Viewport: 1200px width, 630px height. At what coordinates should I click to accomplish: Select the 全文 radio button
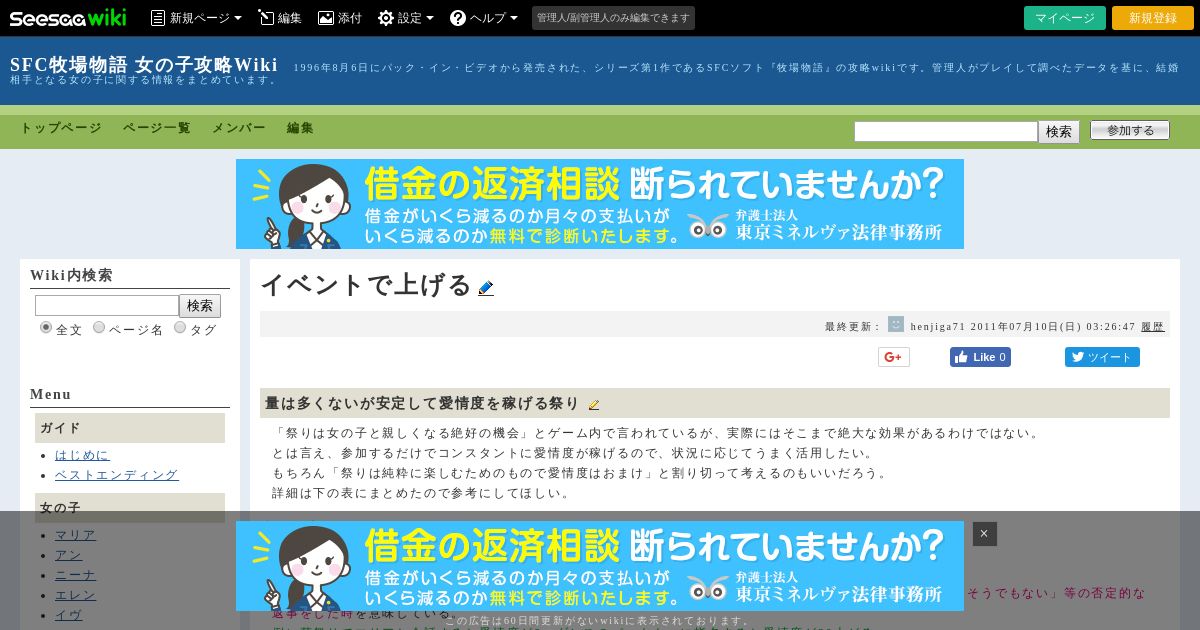point(46,327)
